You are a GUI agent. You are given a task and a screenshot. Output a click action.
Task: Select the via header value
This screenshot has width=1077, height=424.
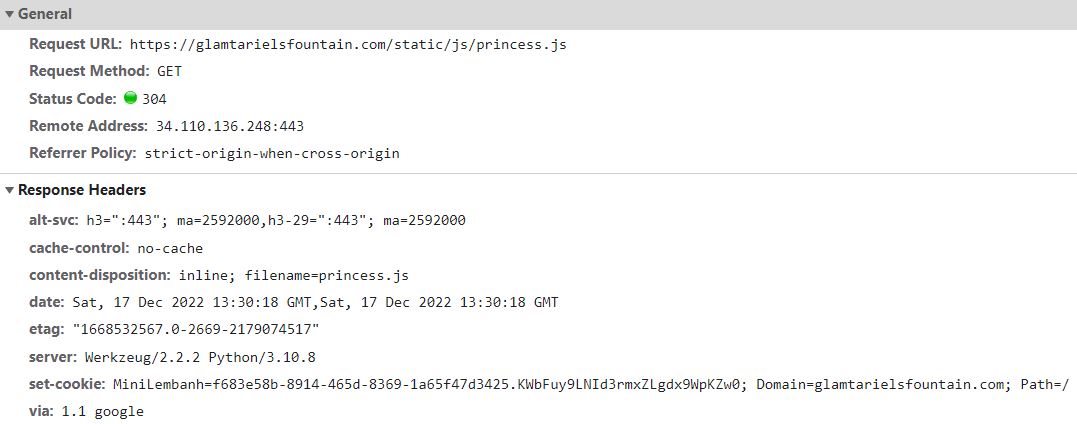coord(103,412)
